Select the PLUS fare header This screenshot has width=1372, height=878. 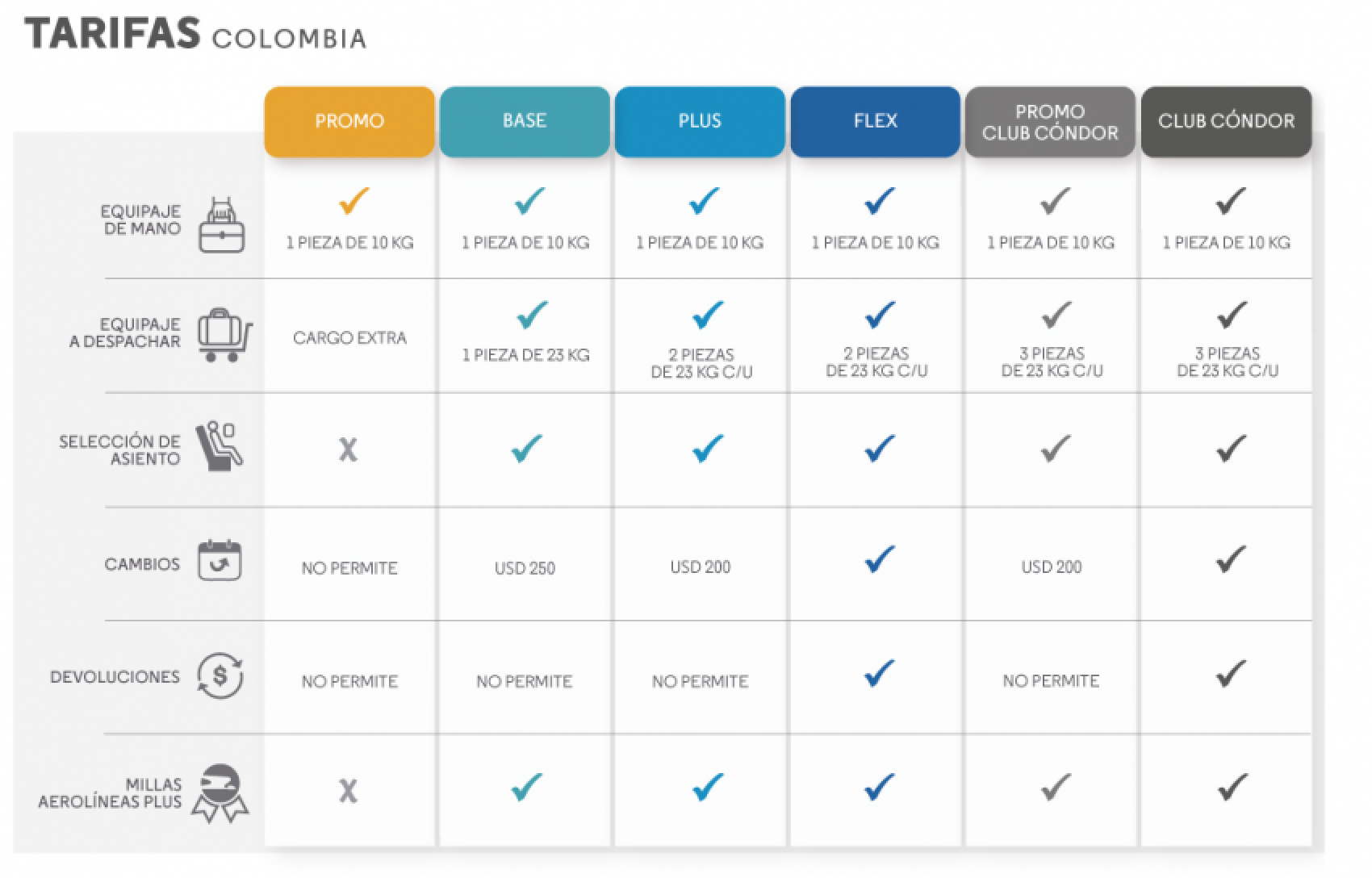tap(700, 121)
